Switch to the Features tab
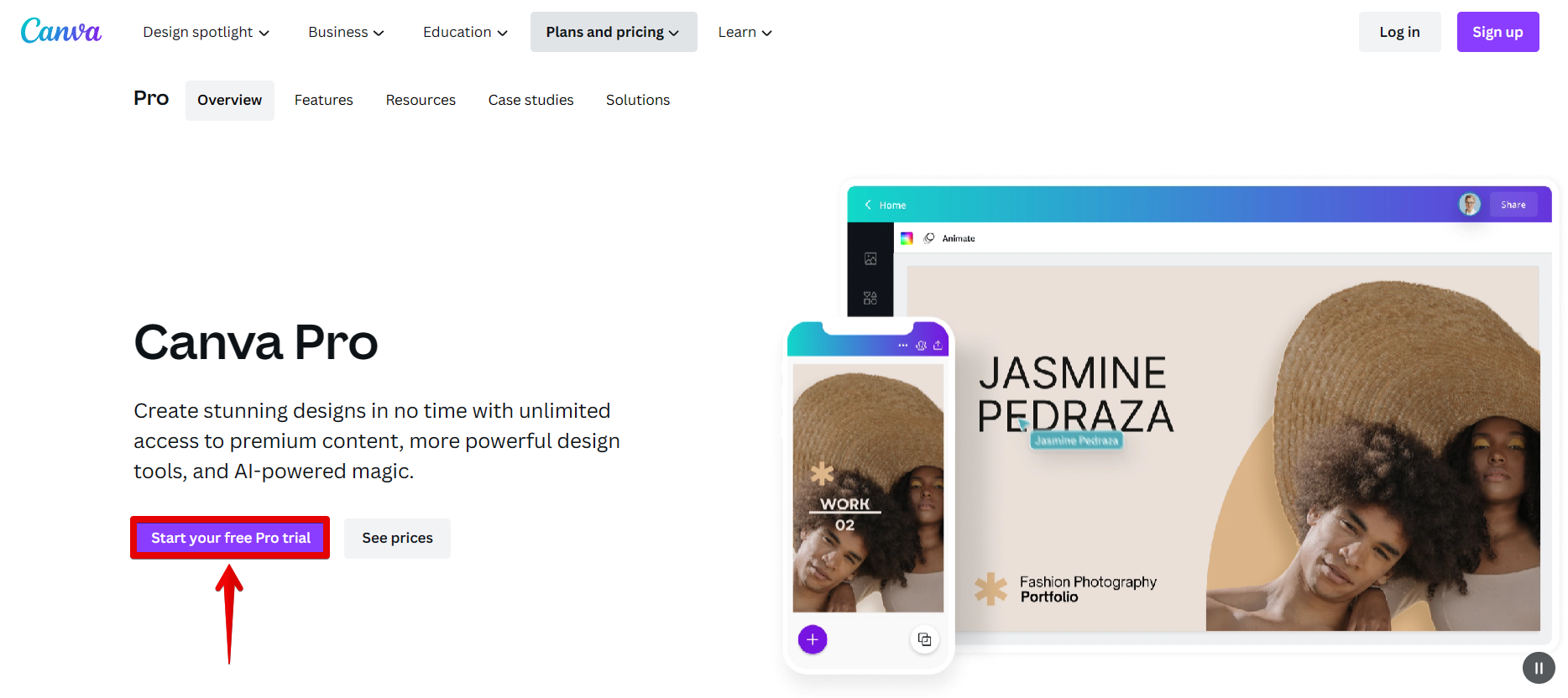This screenshot has height=698, width=1568. click(323, 100)
